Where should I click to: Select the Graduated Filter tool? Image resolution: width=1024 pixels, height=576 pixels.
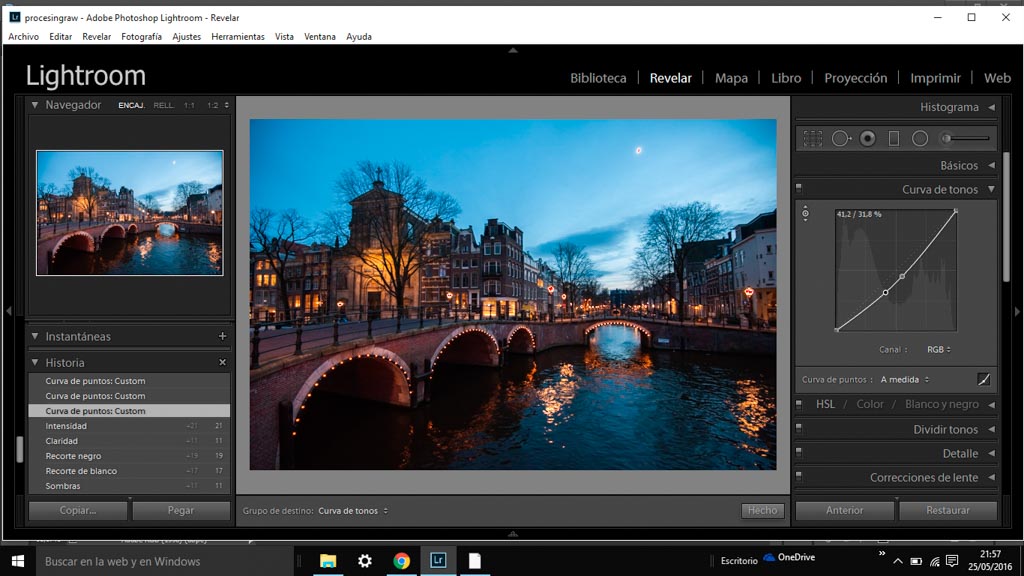tap(894, 139)
